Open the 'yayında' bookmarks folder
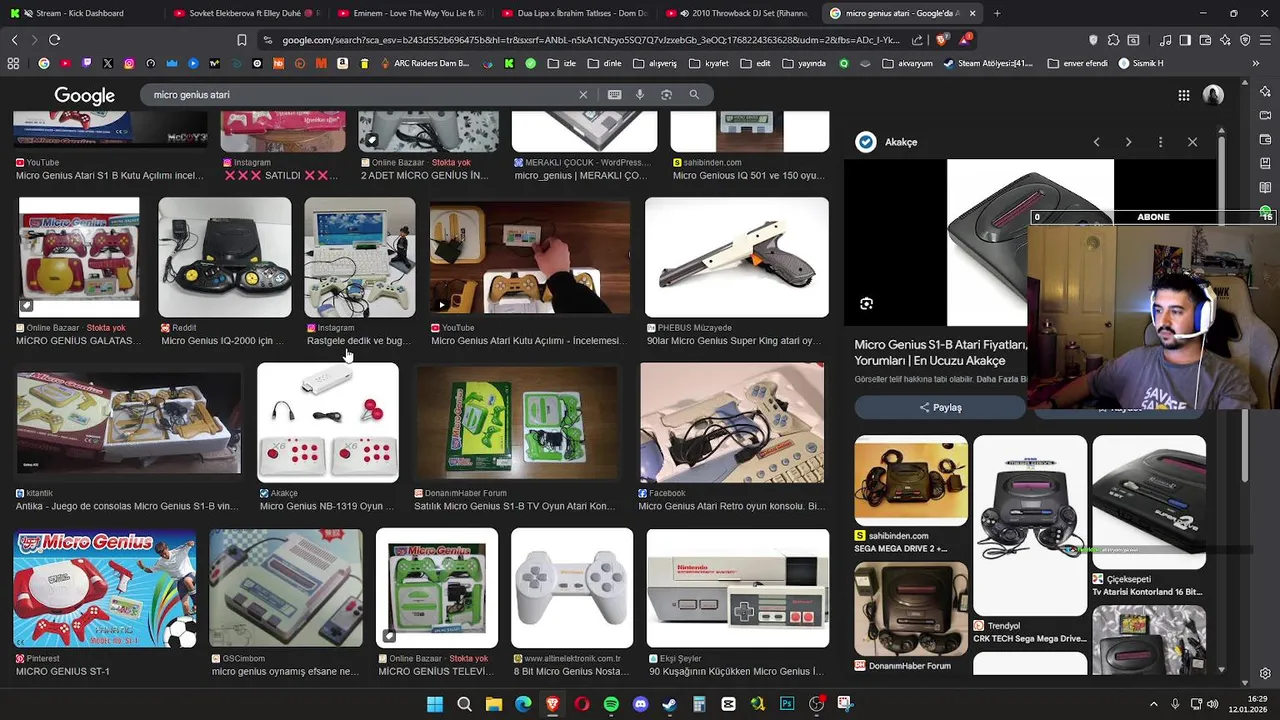This screenshot has width=1280, height=720. 804,63
